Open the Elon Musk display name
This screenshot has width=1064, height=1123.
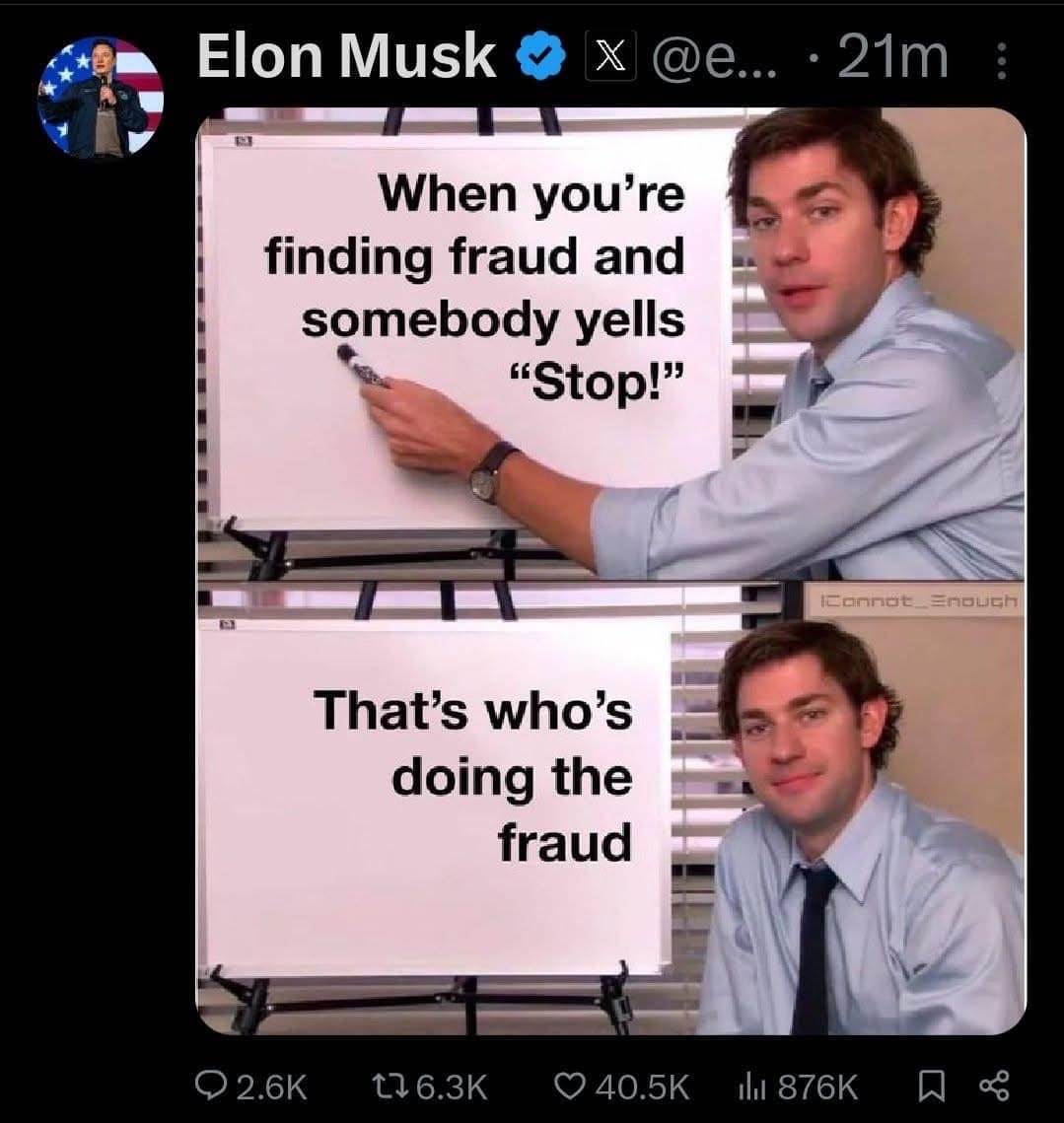click(347, 56)
